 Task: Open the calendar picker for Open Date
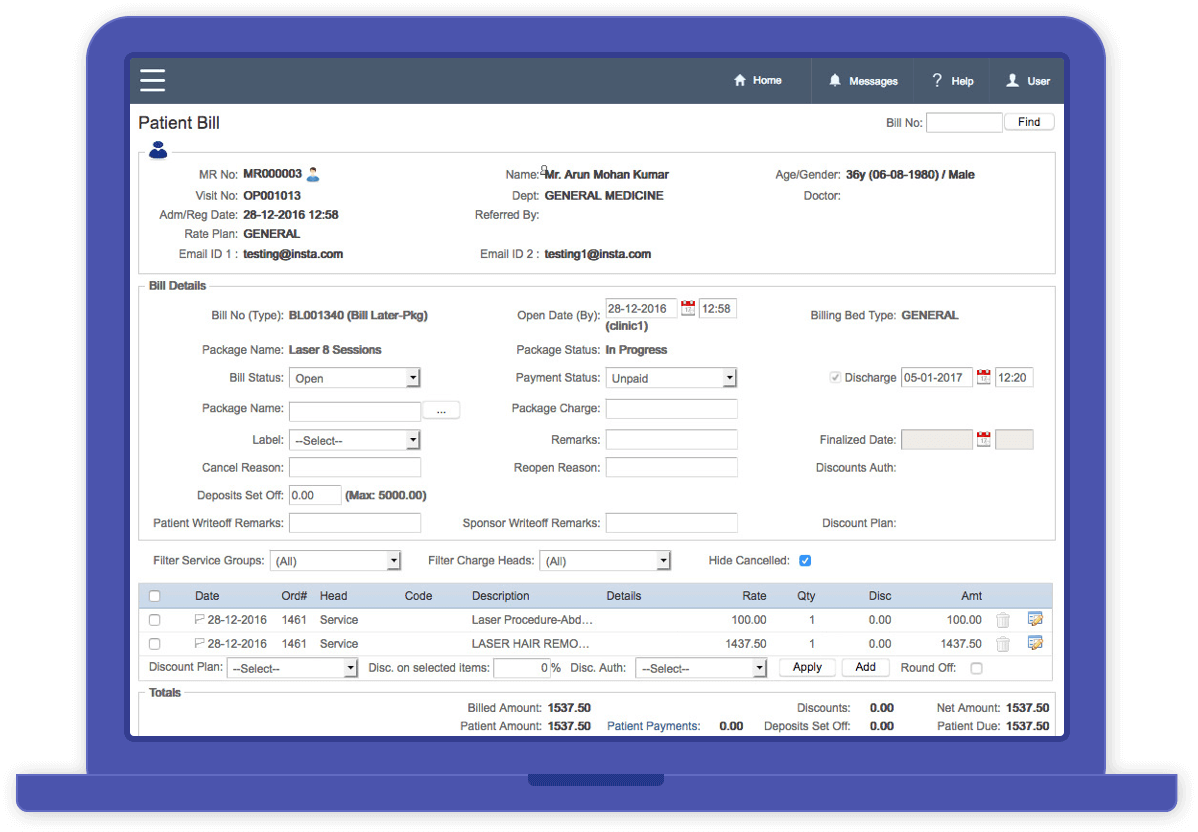point(688,309)
